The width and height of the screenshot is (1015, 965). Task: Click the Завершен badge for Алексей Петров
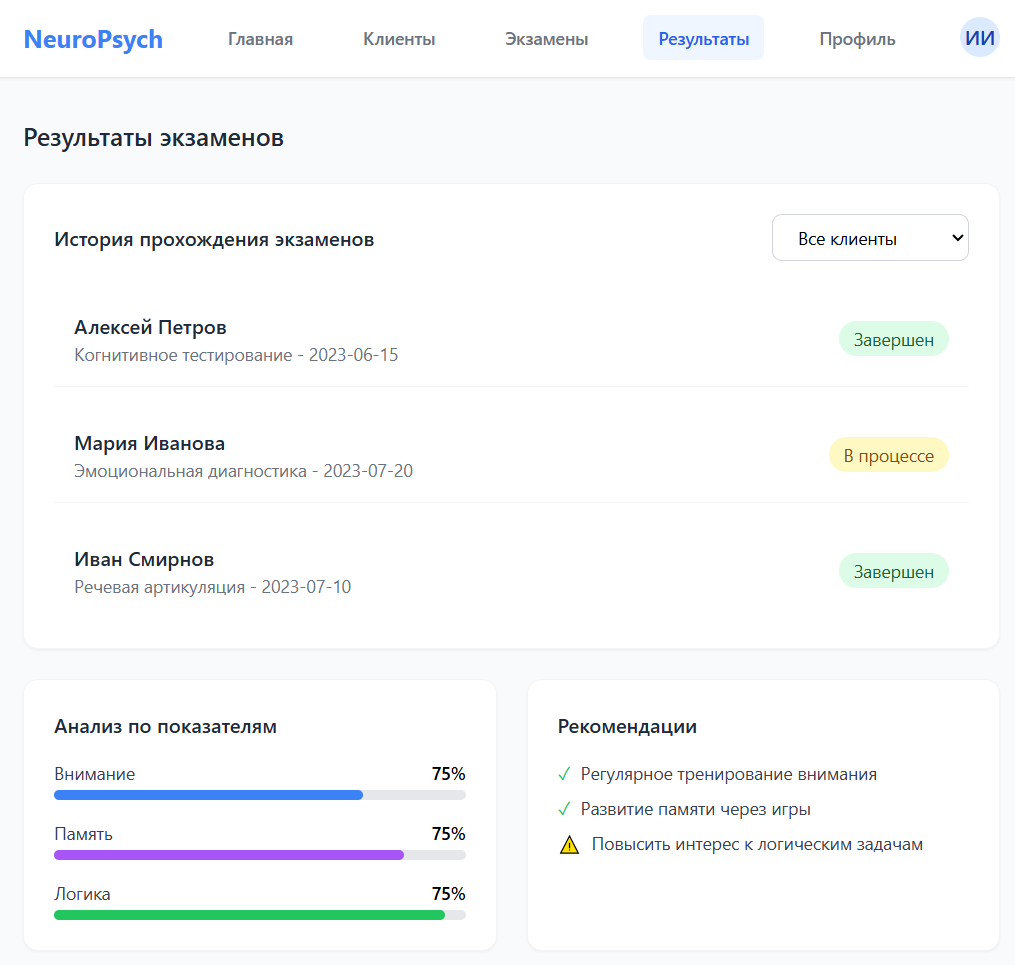pos(893,339)
